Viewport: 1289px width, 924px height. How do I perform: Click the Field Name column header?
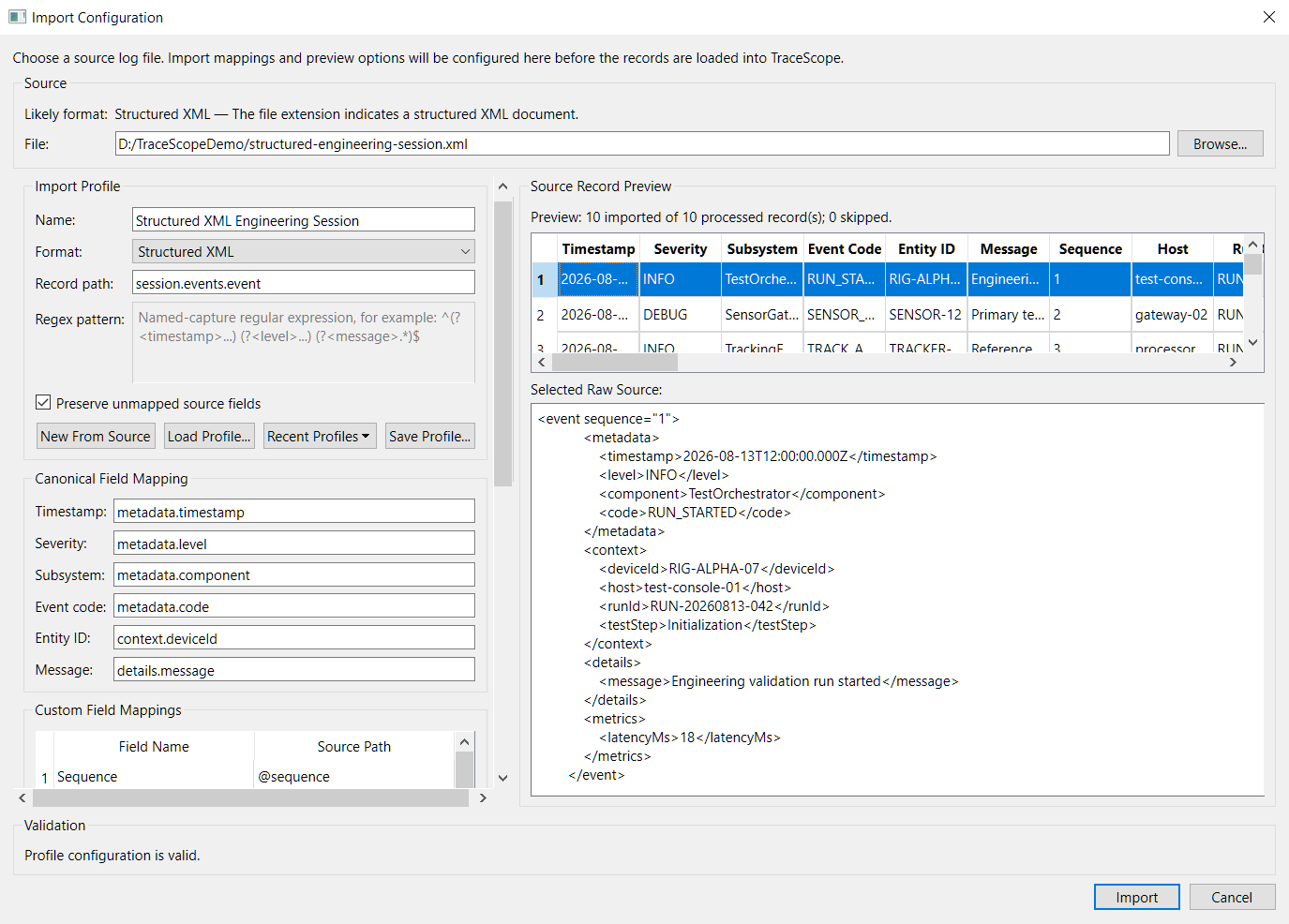[154, 746]
